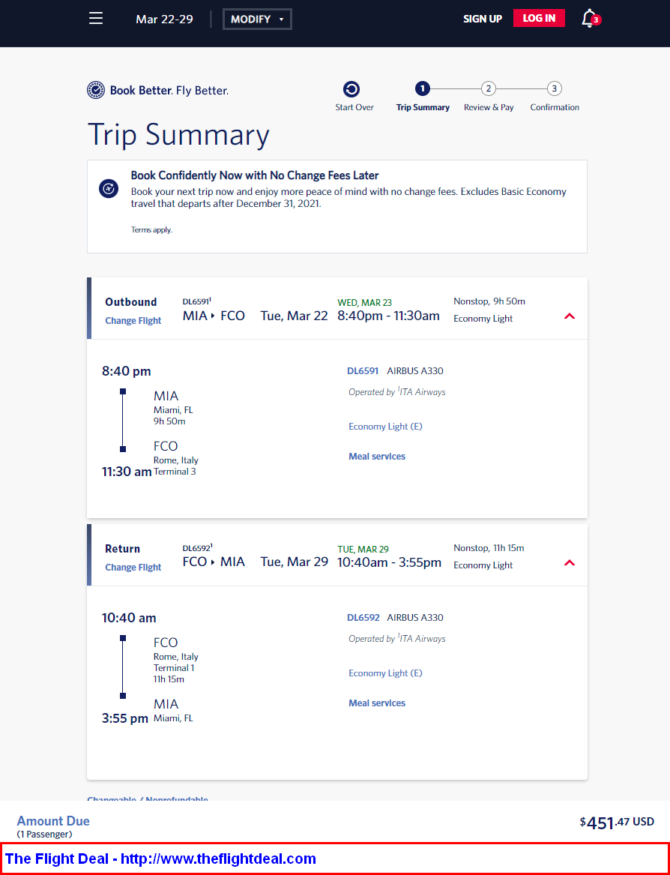This screenshot has height=875, width=670.
Task: Click the Terms apply text
Action: tap(152, 230)
